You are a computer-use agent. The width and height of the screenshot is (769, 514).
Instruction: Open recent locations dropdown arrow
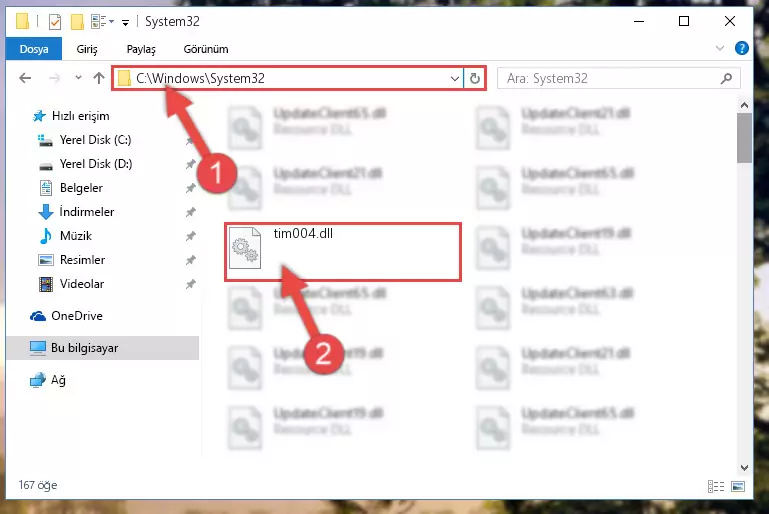pyautogui.click(x=78, y=77)
